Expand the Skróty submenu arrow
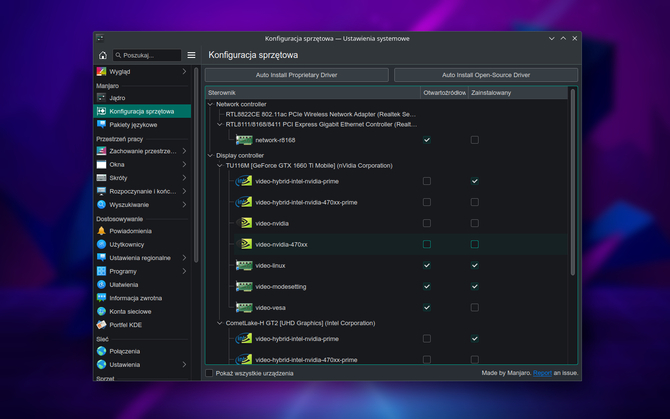 (184, 178)
